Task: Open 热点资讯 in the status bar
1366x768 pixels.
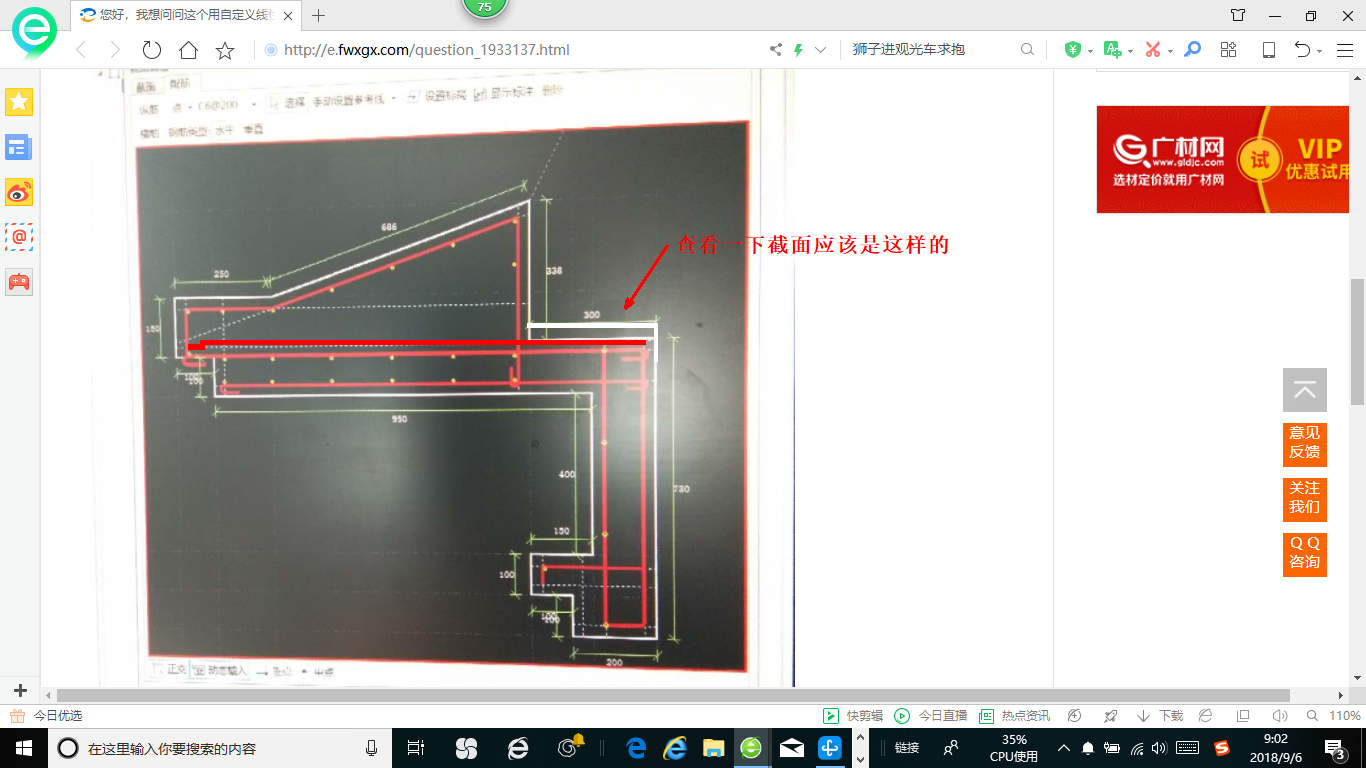Action: 1014,716
